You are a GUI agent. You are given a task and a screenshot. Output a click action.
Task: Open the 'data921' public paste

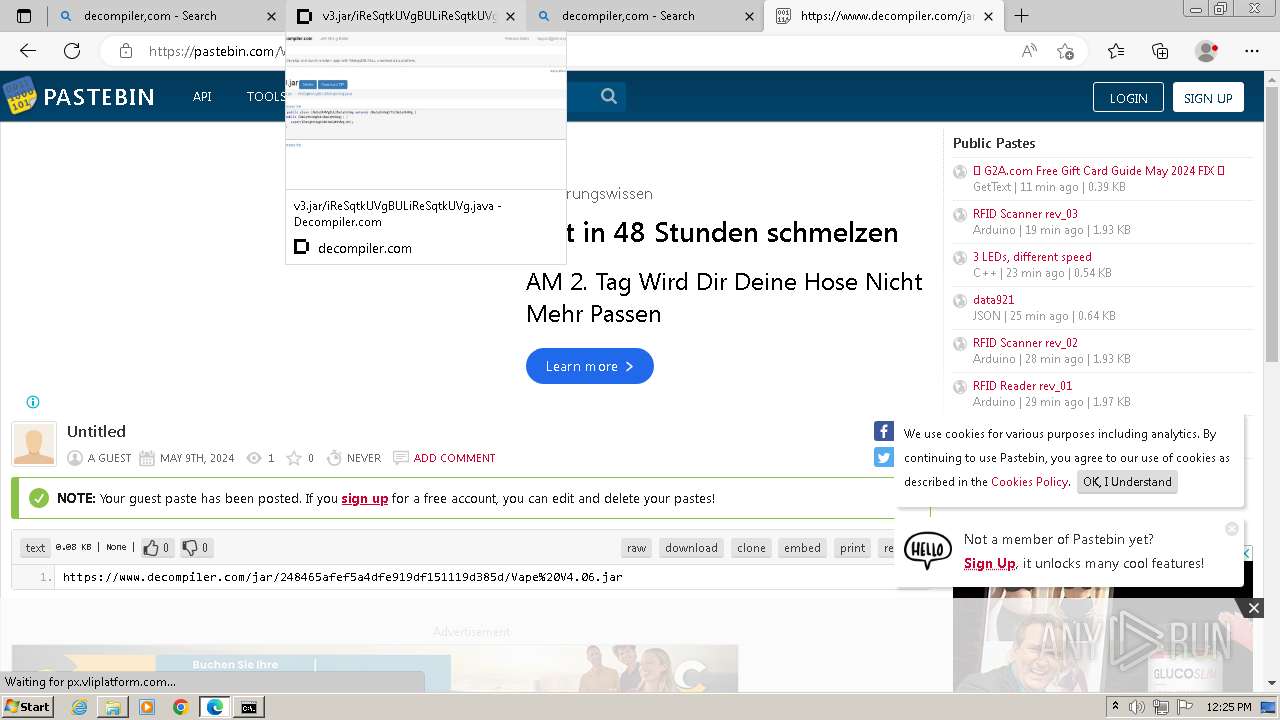(993, 300)
